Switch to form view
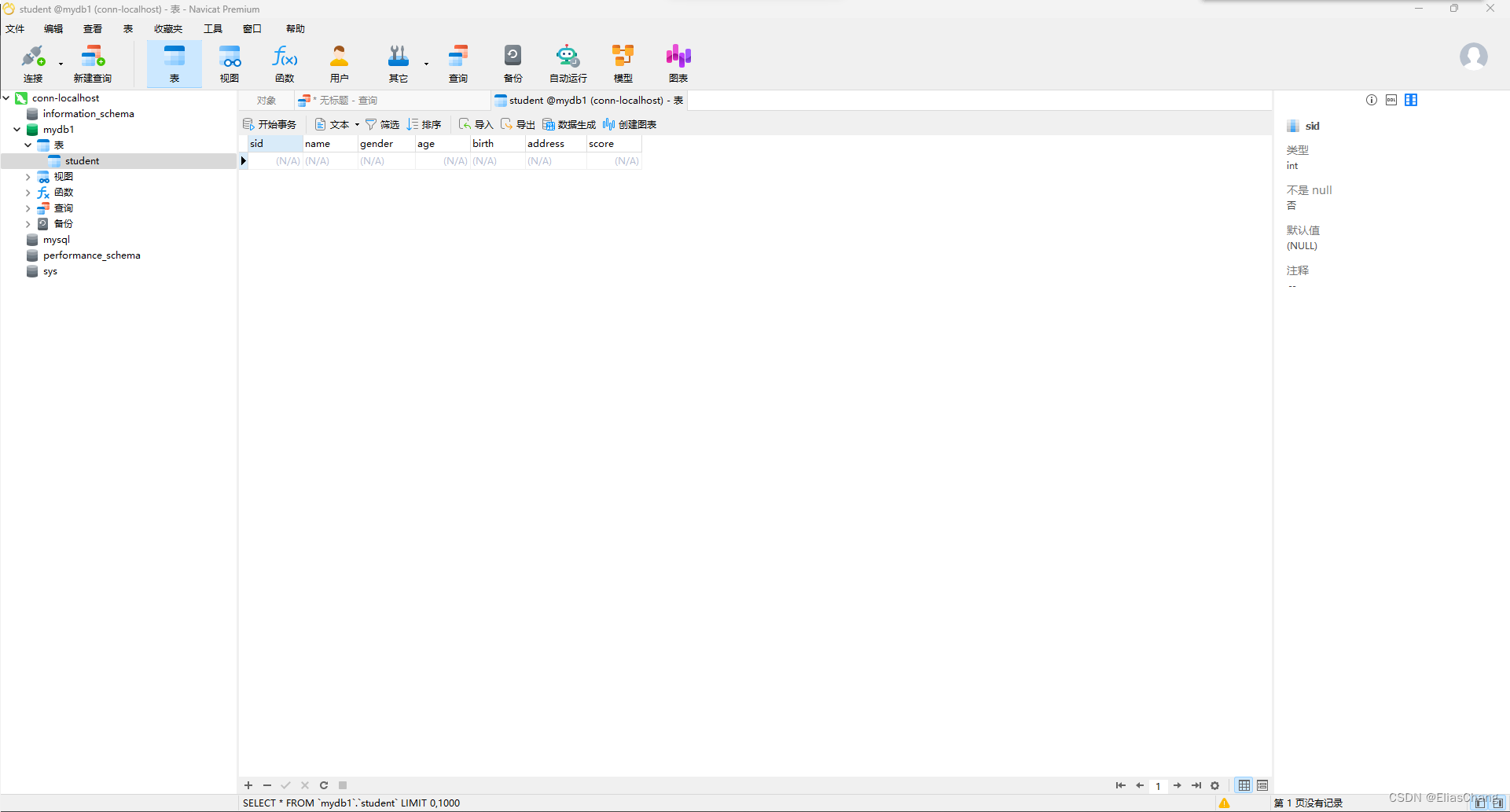1510x812 pixels. (1262, 785)
